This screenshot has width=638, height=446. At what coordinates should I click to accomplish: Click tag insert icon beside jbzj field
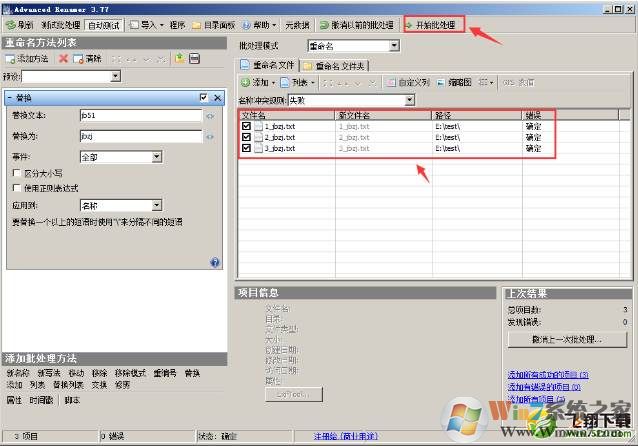210,137
